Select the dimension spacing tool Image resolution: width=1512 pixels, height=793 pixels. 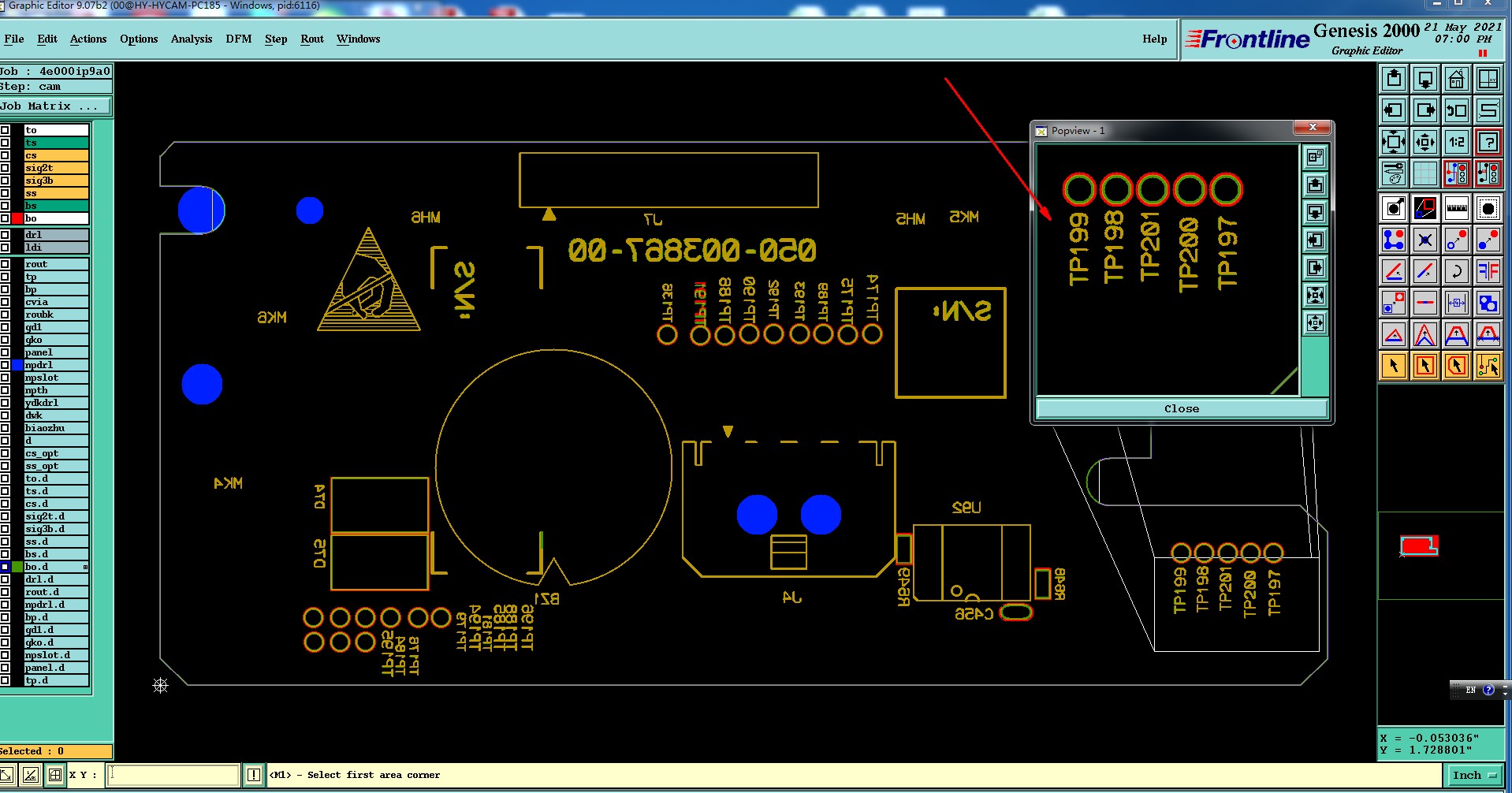1457,303
